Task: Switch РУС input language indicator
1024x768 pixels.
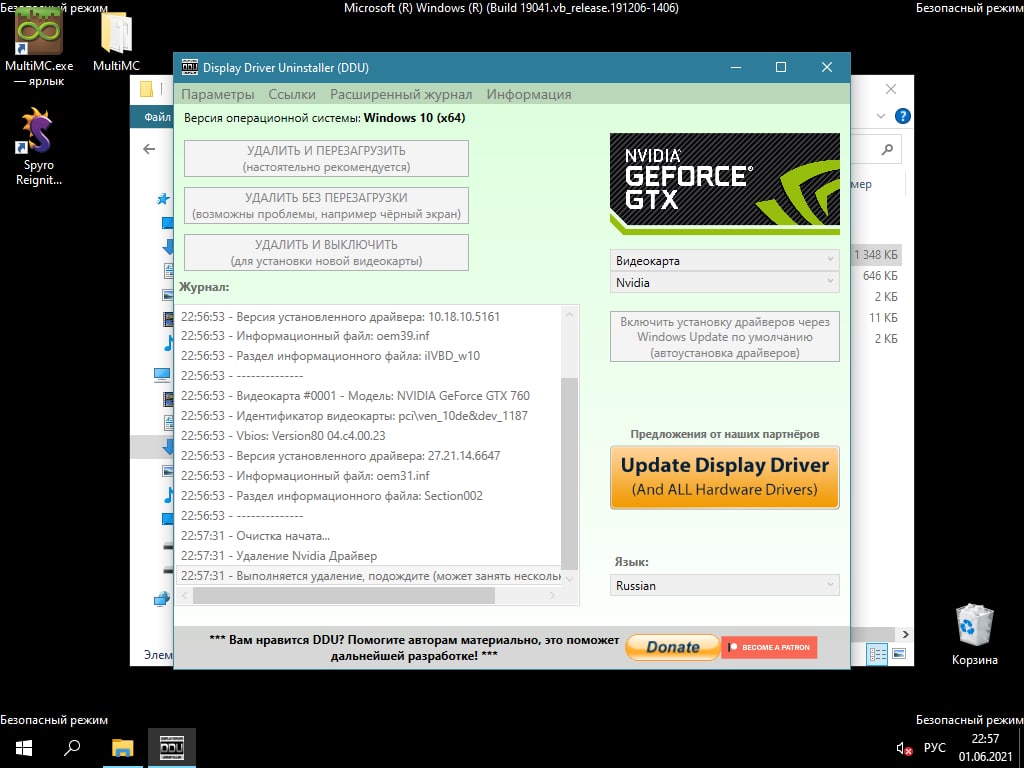Action: pyautogui.click(x=935, y=748)
